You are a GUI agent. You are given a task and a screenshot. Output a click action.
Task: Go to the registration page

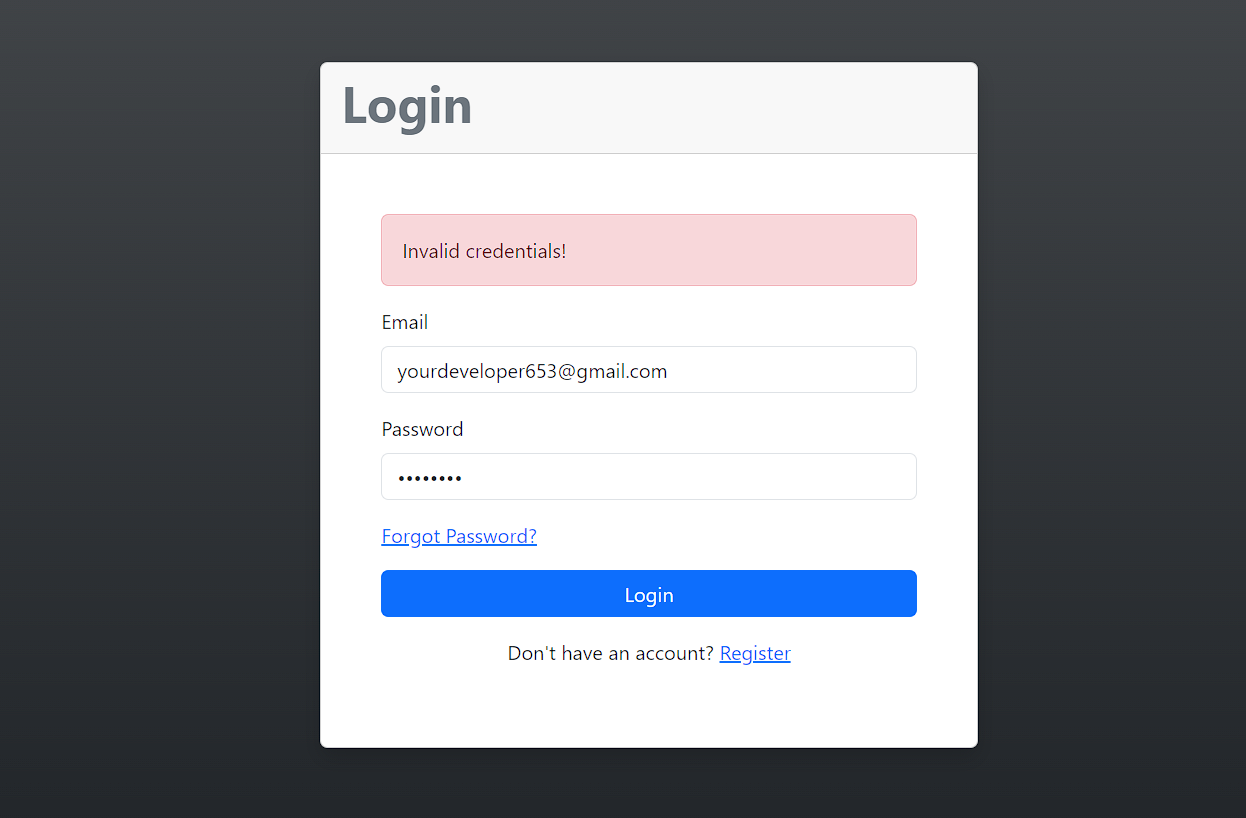coord(755,652)
